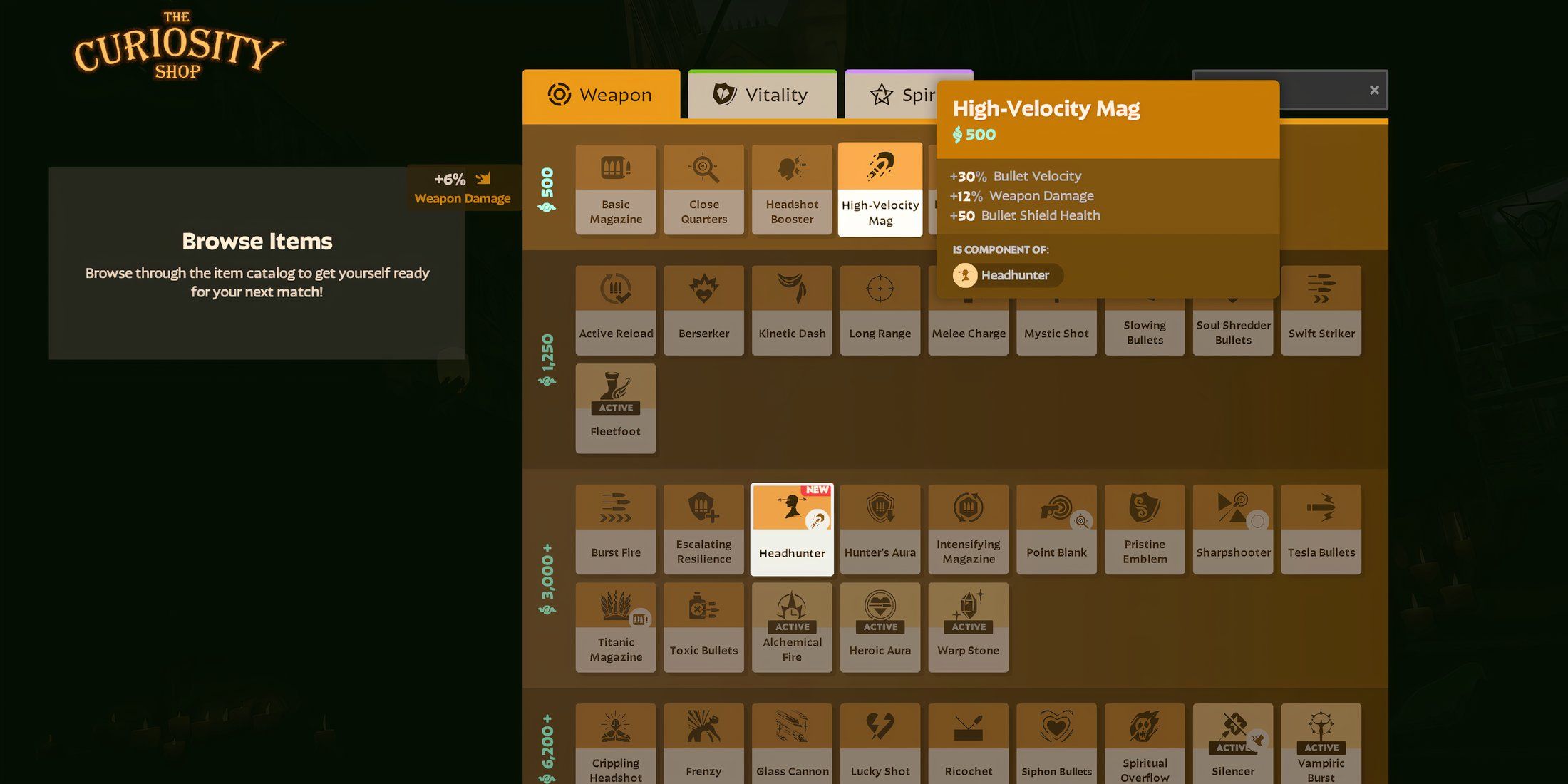Toggle the High-Velocity Mag selection
1568x784 pixels.
point(880,189)
